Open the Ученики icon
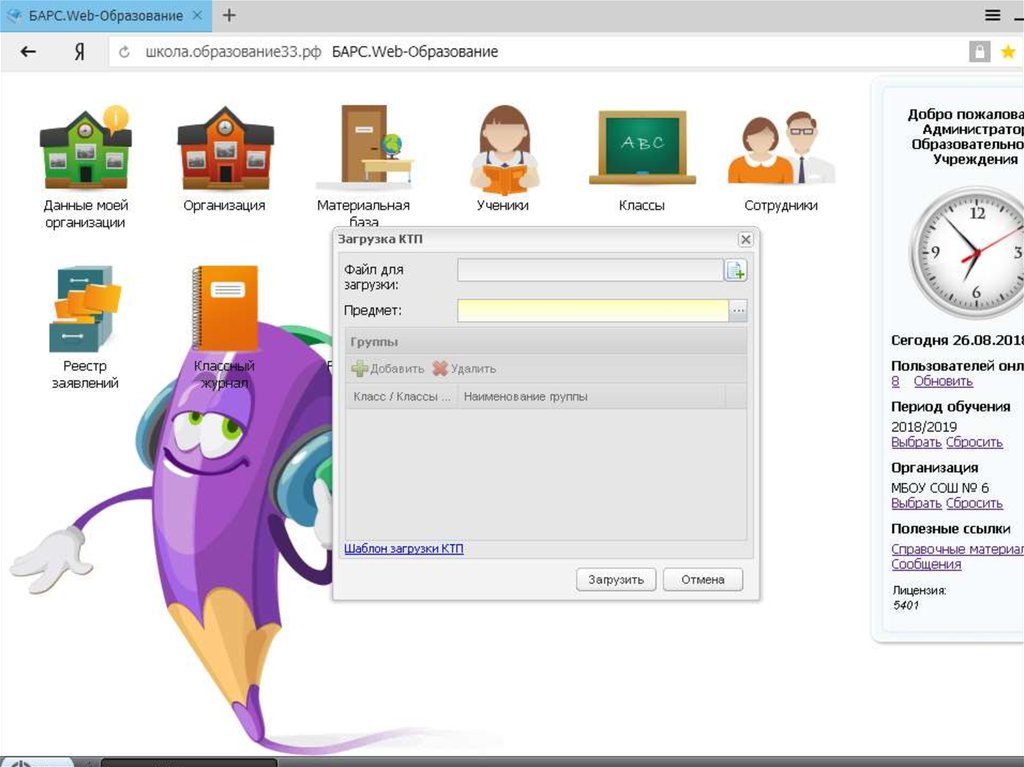Viewport: 1024px width, 767px height. (x=503, y=150)
